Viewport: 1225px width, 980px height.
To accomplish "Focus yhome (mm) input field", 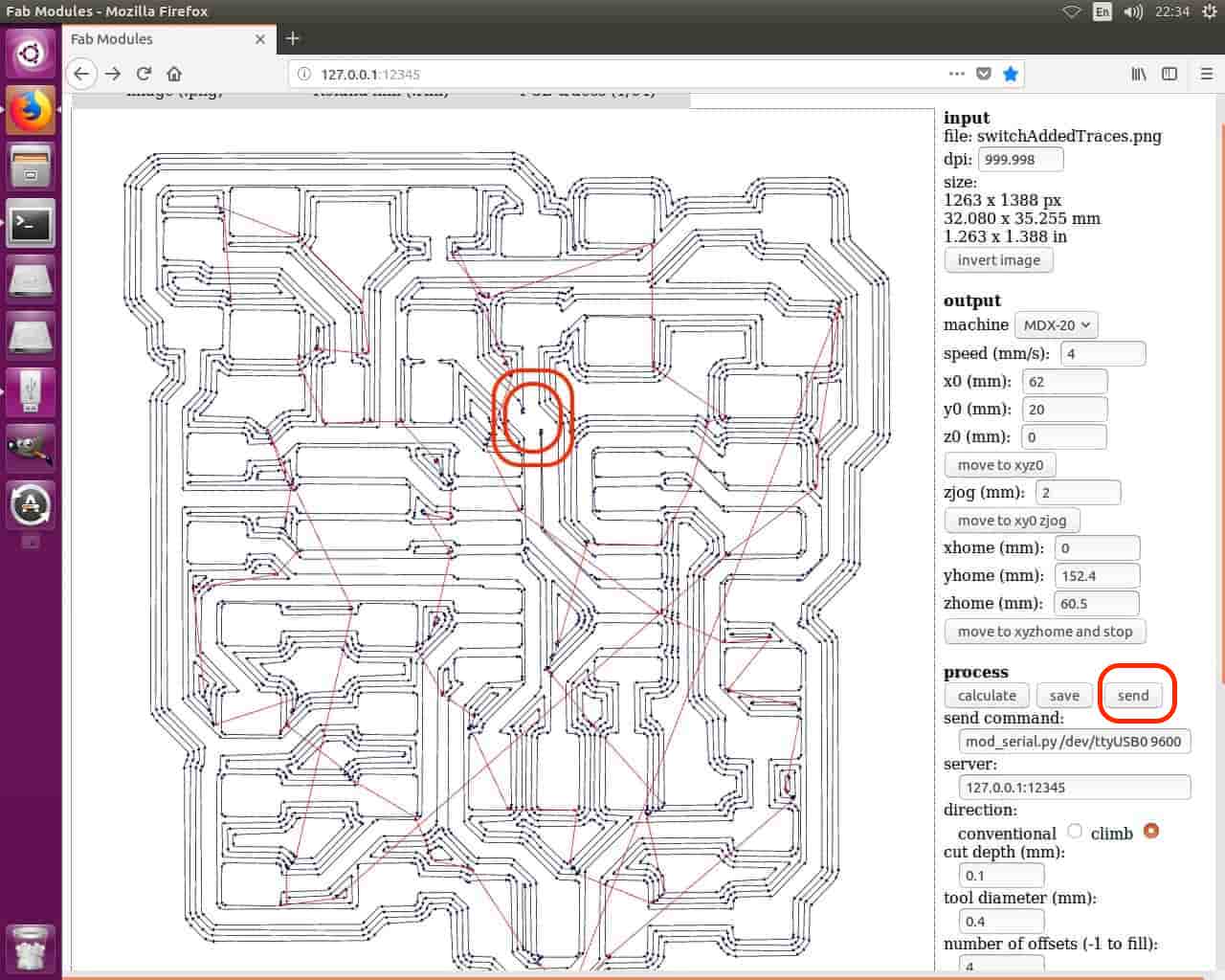I will pos(1097,576).
